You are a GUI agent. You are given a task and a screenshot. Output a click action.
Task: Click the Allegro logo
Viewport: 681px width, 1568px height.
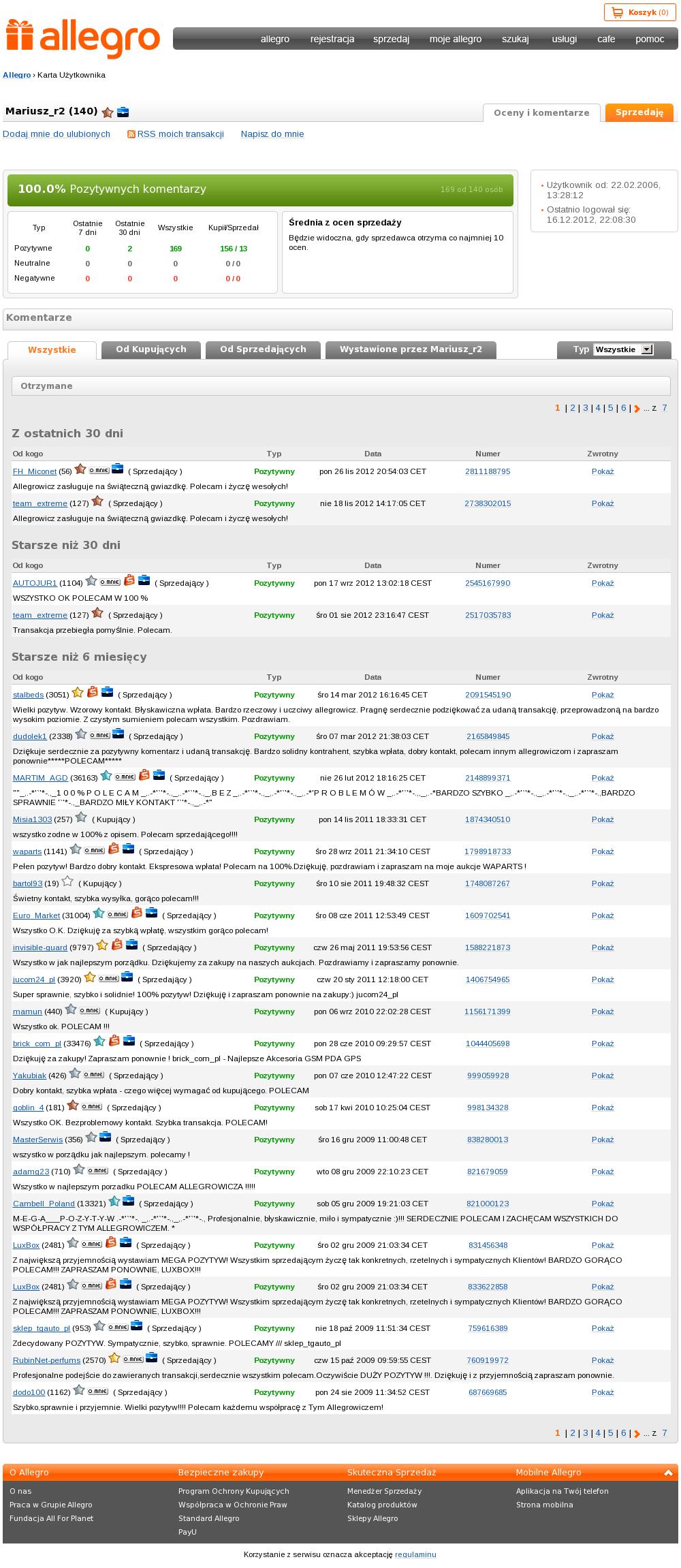click(x=82, y=39)
